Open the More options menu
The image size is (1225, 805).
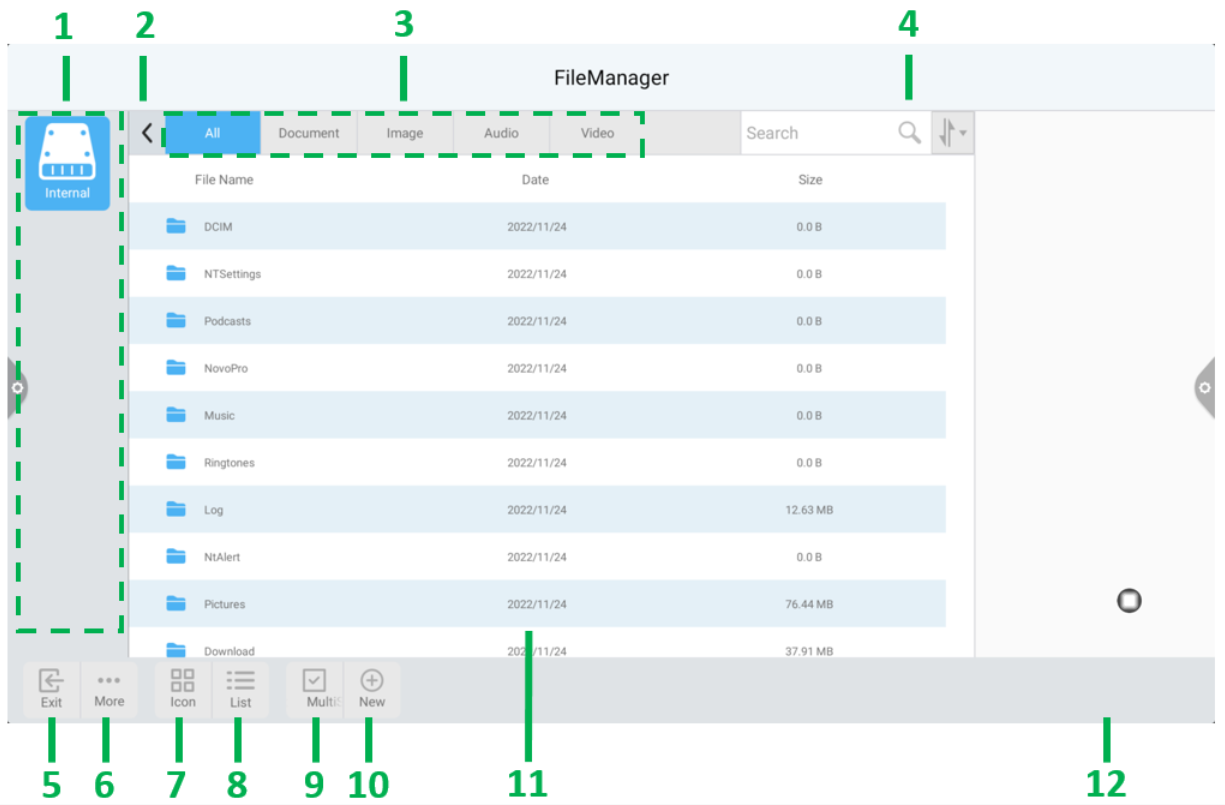109,689
